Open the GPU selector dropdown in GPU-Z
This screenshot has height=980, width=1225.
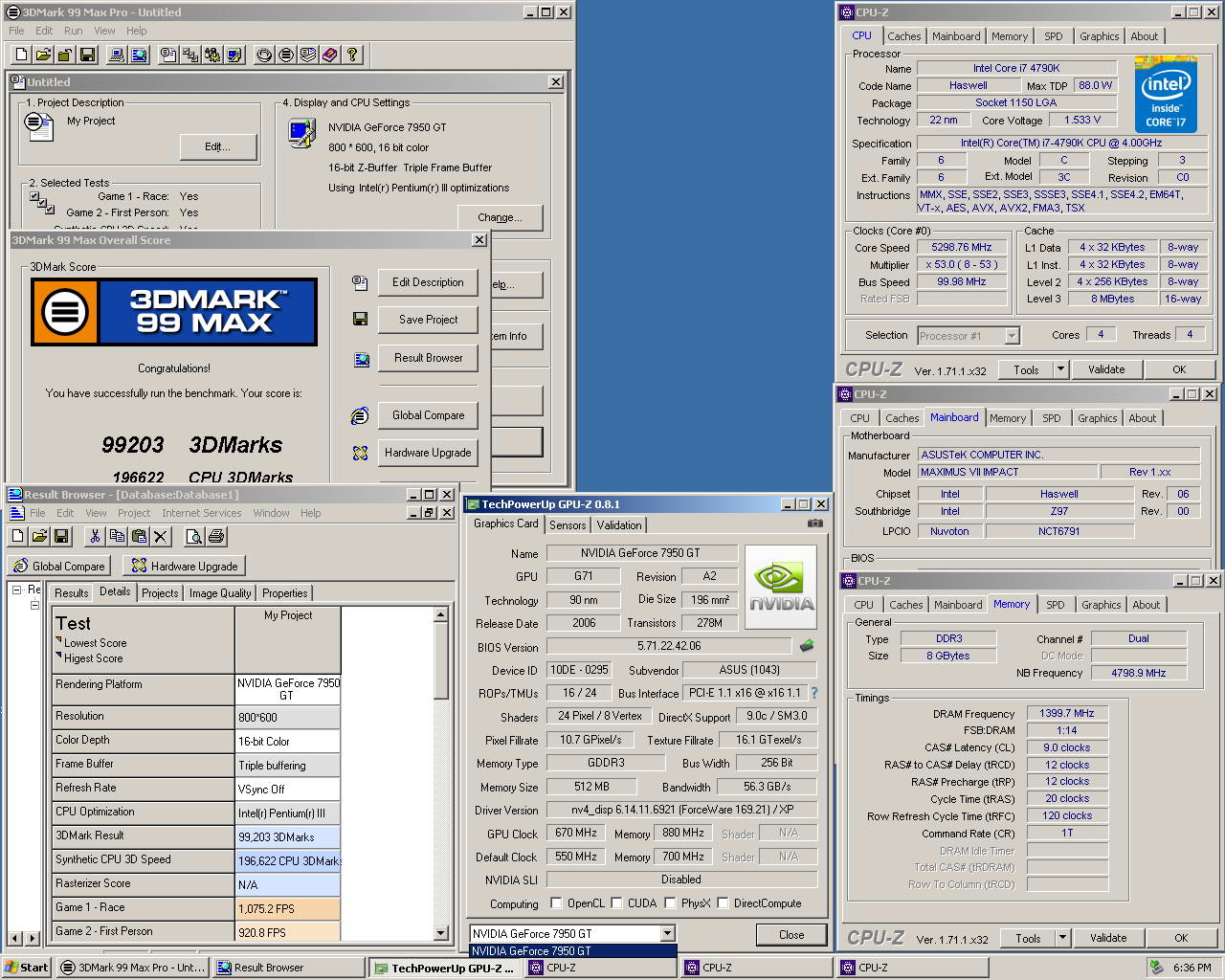(x=667, y=933)
